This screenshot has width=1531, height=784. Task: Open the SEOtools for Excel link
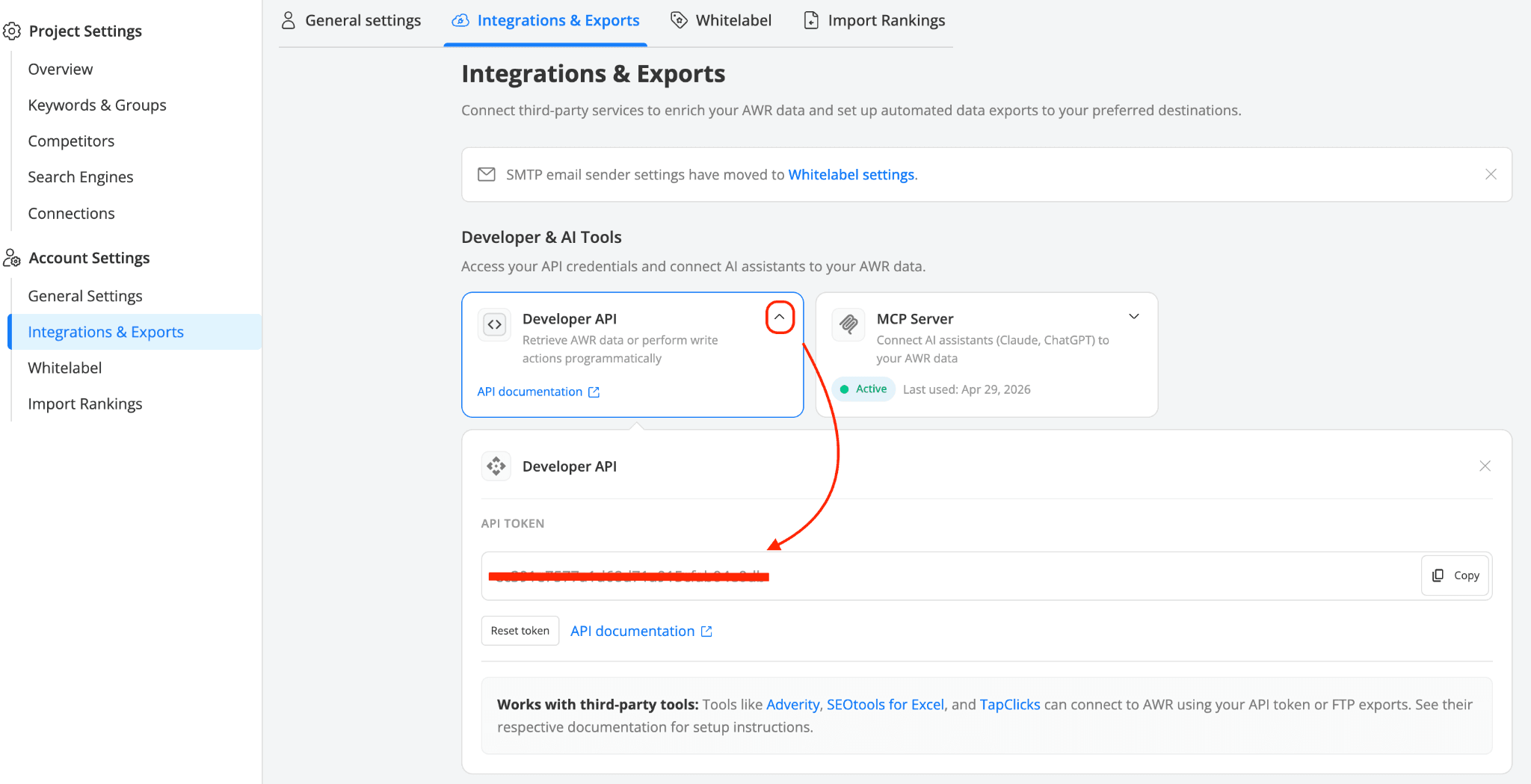point(885,705)
